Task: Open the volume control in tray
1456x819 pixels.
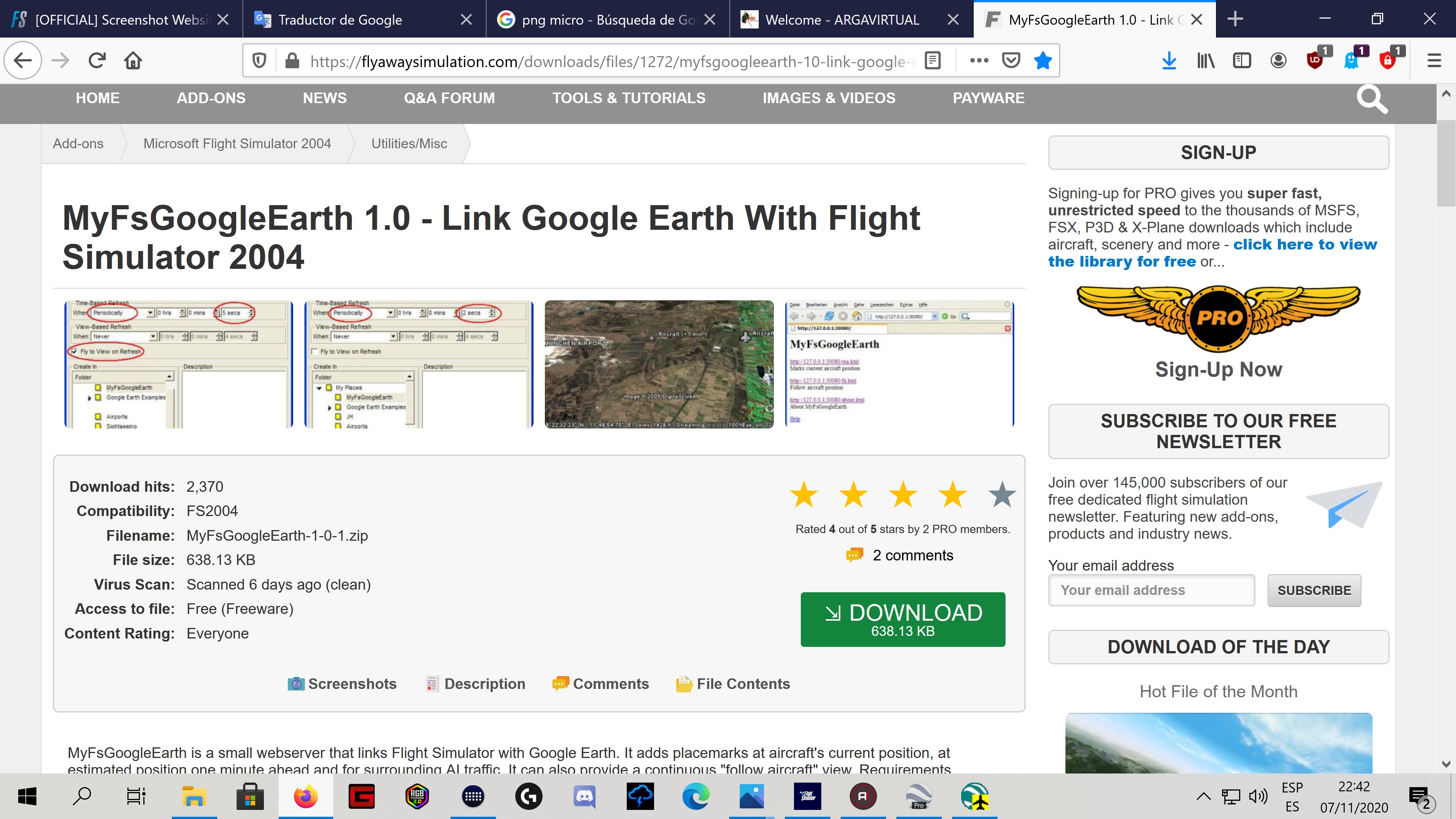Action: [1259, 796]
